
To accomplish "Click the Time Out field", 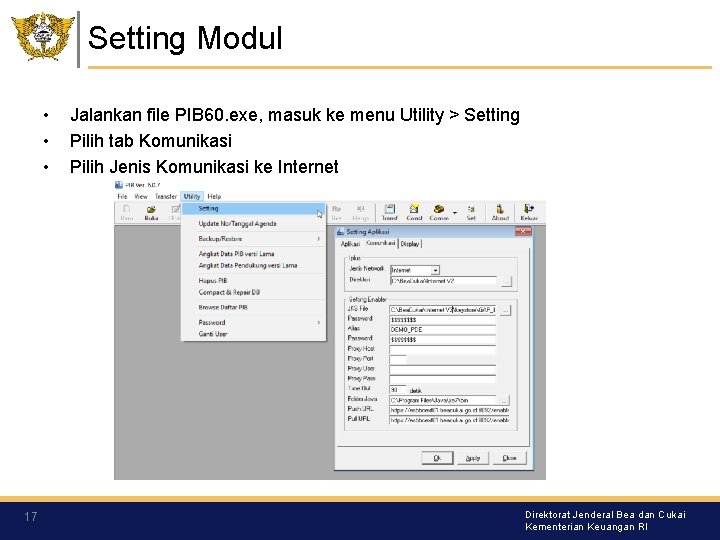I will pos(398,389).
